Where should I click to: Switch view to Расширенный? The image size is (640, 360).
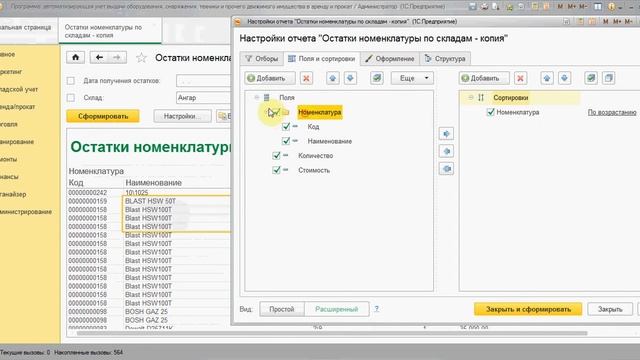337,309
